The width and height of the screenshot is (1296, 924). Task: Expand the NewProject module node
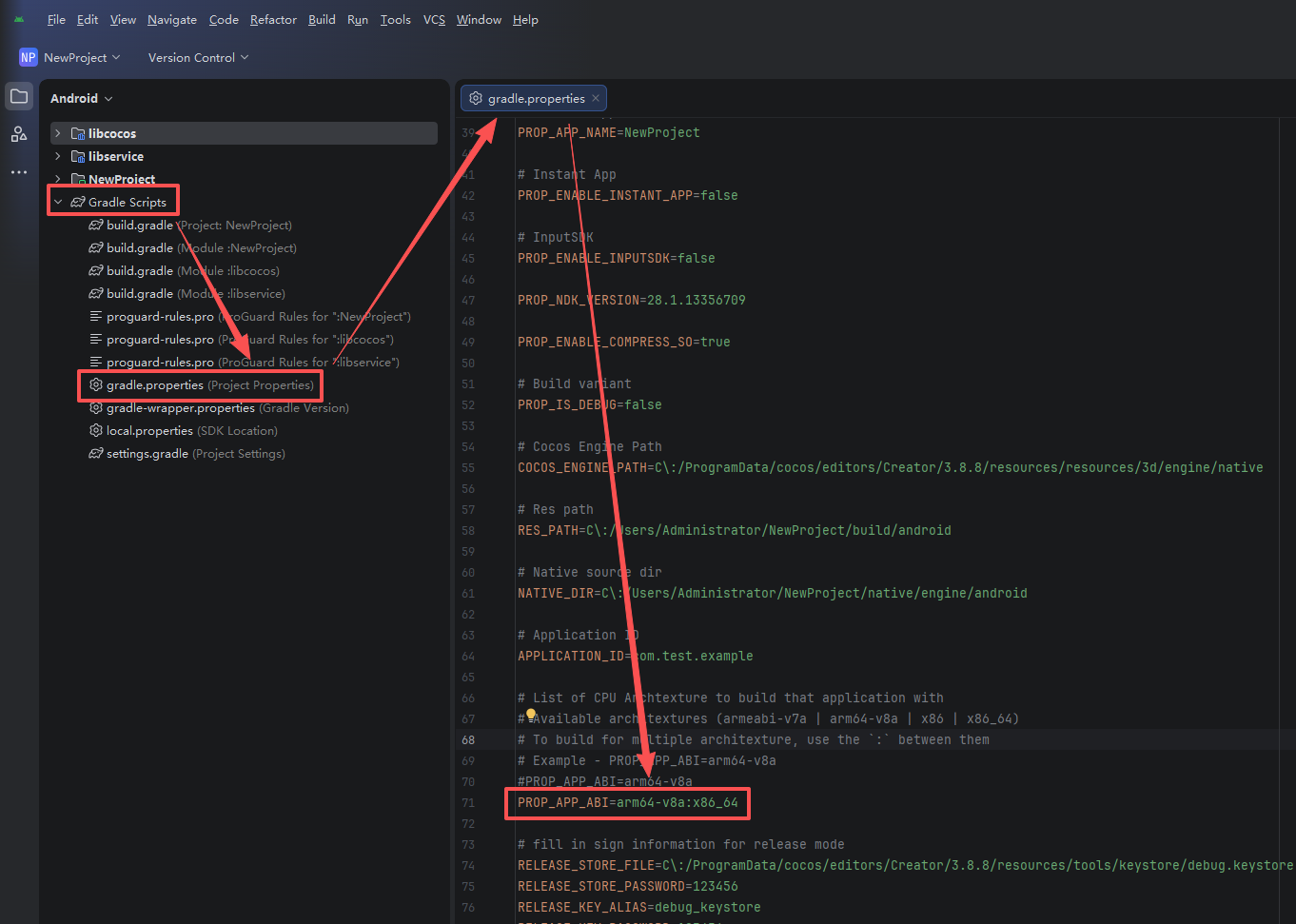point(58,179)
